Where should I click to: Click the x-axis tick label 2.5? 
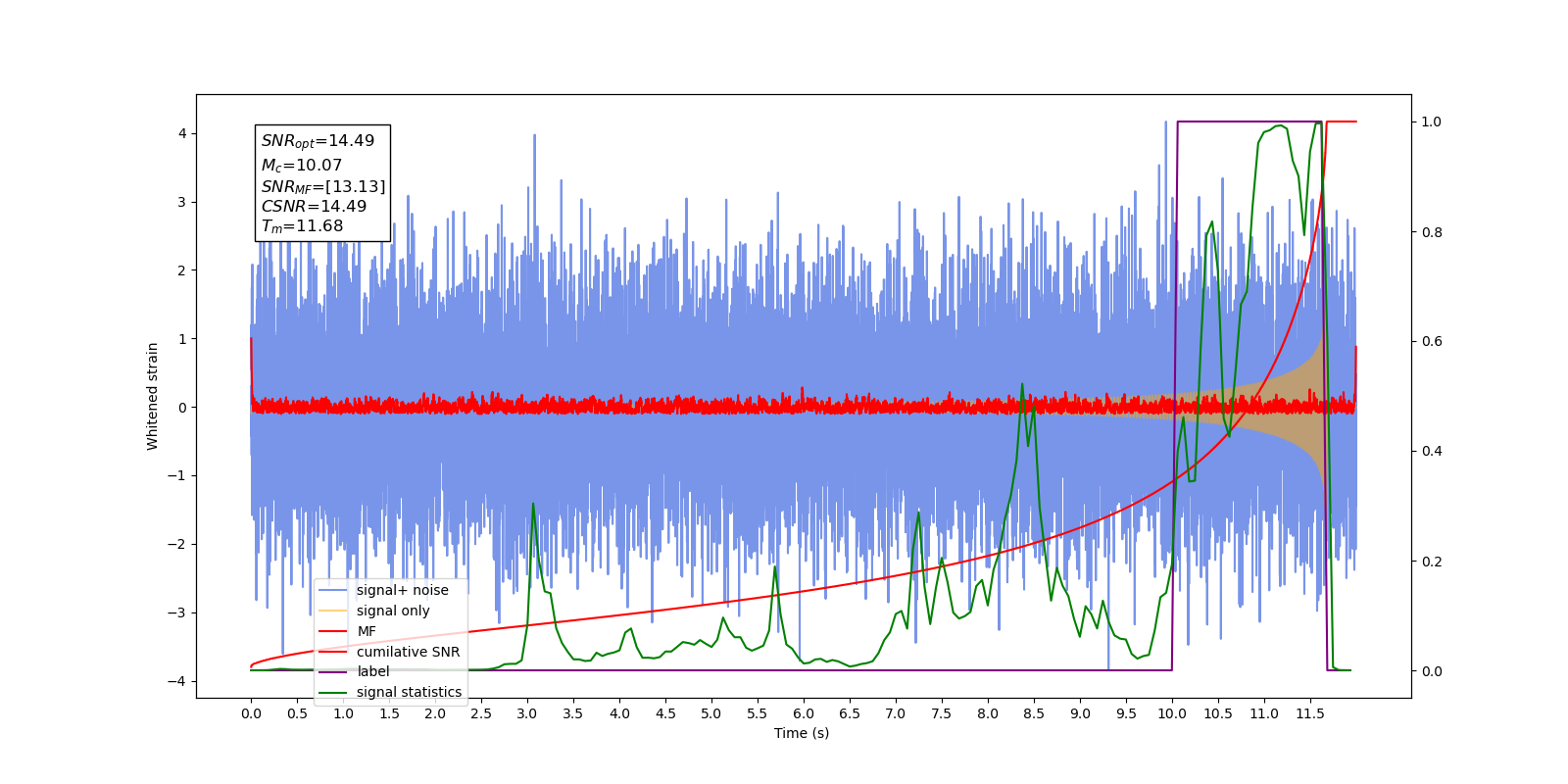(481, 713)
